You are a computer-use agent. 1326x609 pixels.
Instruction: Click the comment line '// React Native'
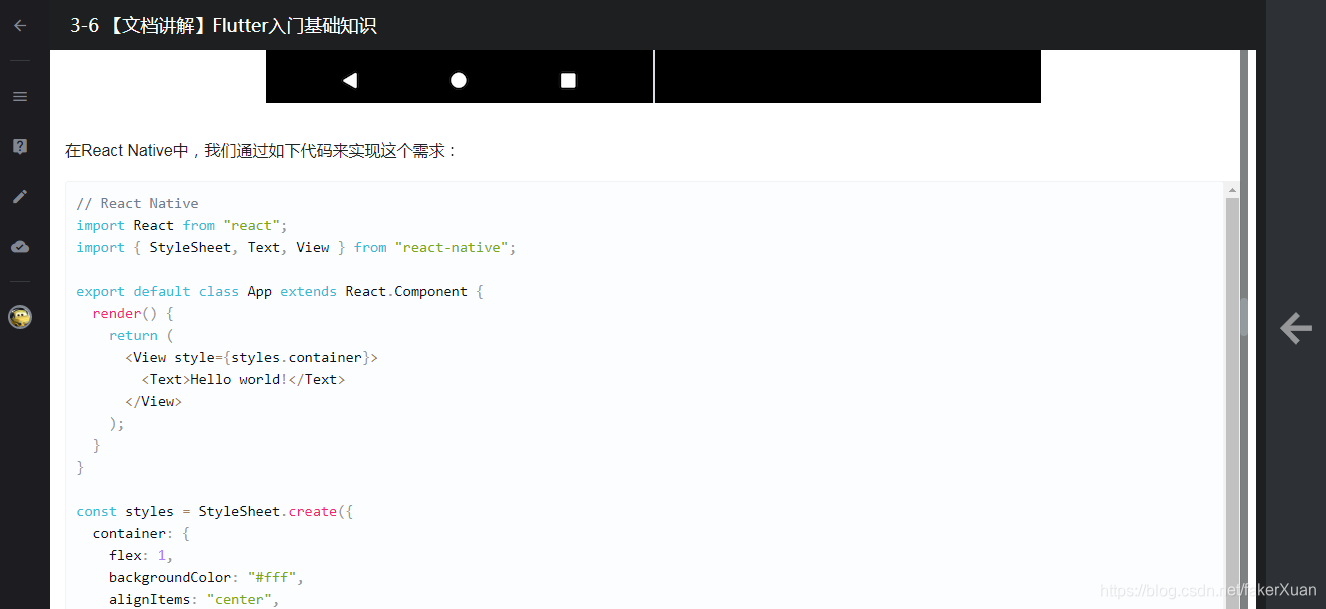(x=137, y=203)
